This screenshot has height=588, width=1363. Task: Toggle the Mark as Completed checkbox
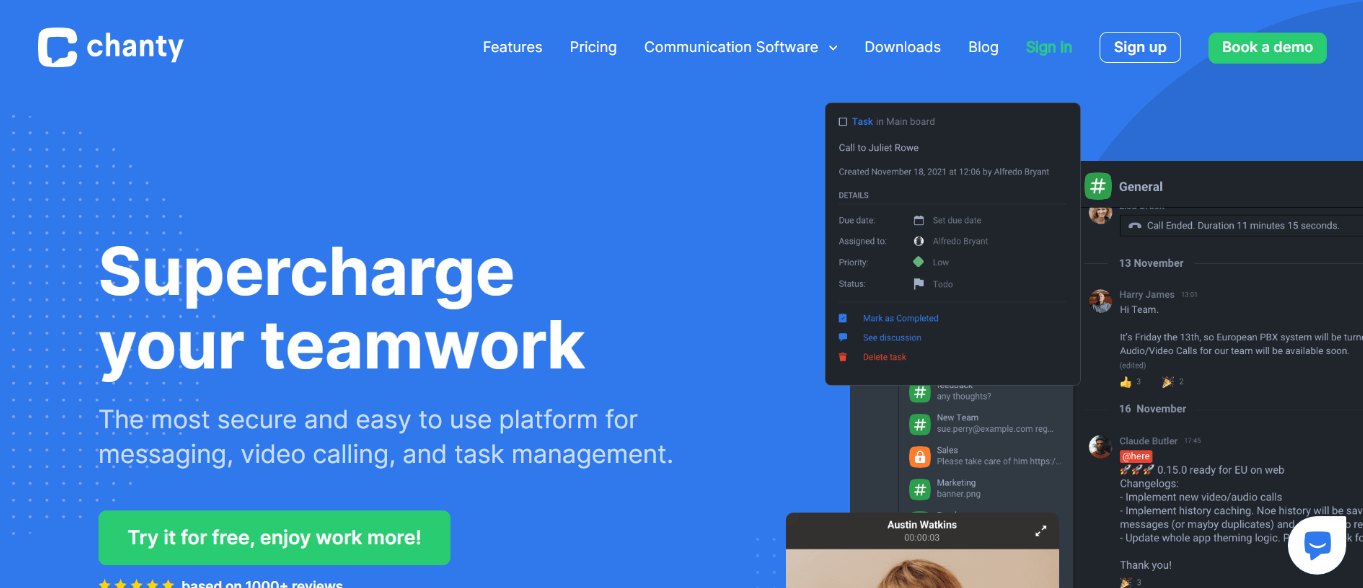843,318
